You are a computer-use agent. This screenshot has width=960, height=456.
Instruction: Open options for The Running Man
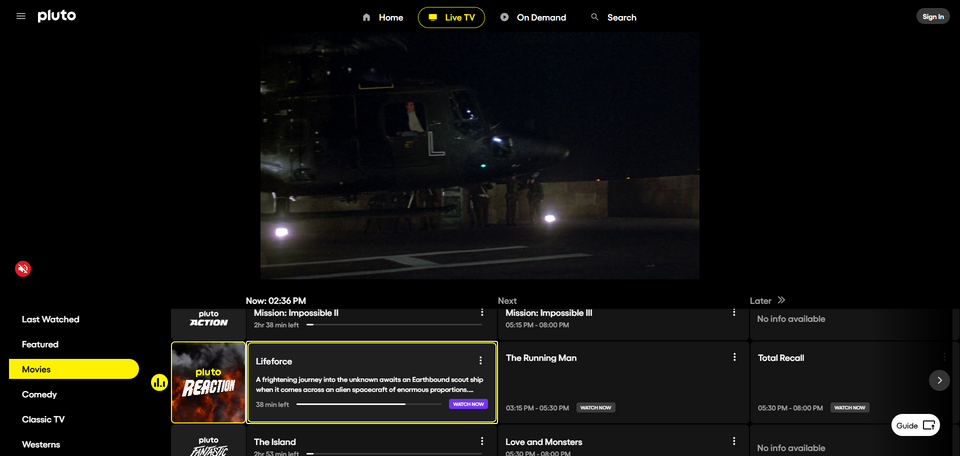(x=735, y=357)
